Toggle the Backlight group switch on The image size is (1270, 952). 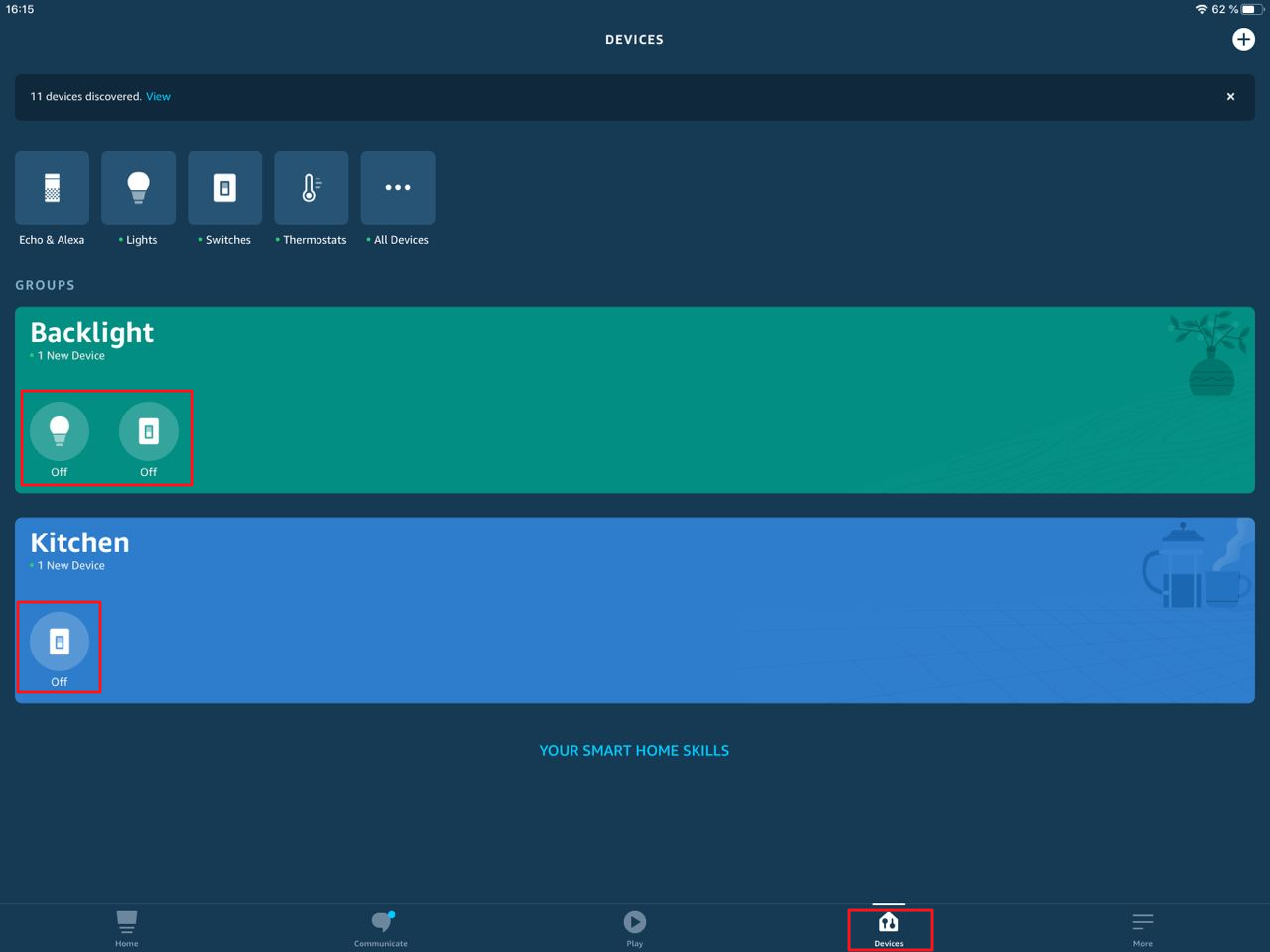[149, 430]
